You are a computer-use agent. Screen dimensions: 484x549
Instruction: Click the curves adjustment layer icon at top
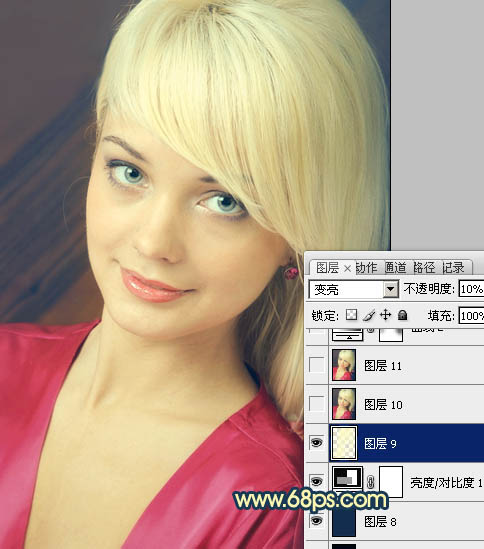click(x=347, y=335)
